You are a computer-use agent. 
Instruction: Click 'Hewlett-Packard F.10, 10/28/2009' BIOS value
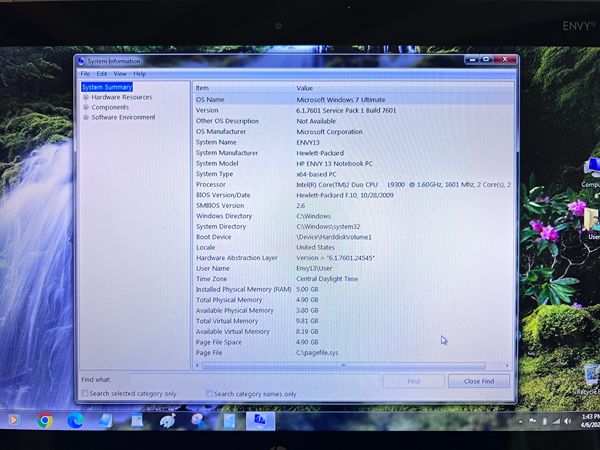coord(345,195)
